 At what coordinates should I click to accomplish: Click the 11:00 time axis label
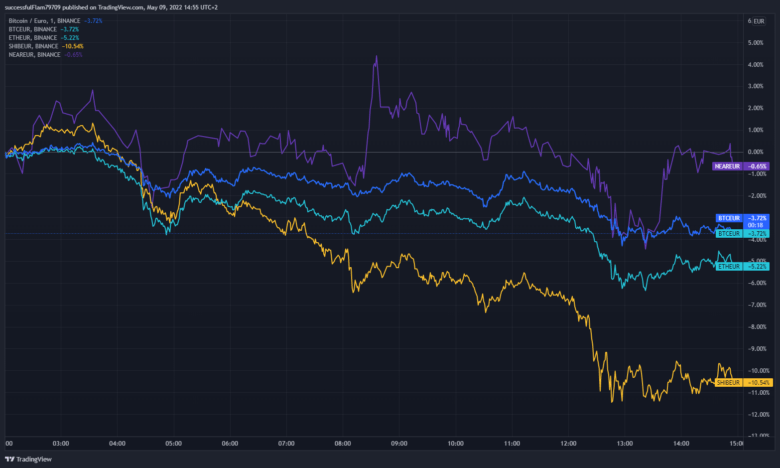click(x=512, y=443)
